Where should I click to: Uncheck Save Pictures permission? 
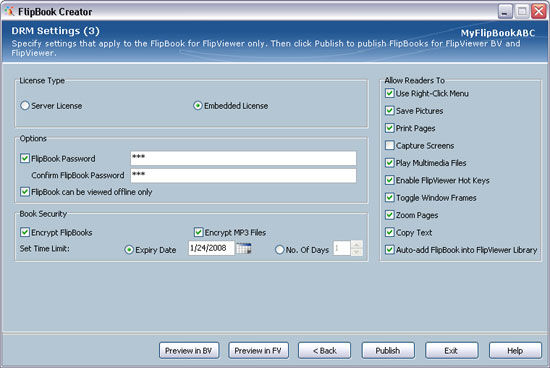tap(389, 111)
